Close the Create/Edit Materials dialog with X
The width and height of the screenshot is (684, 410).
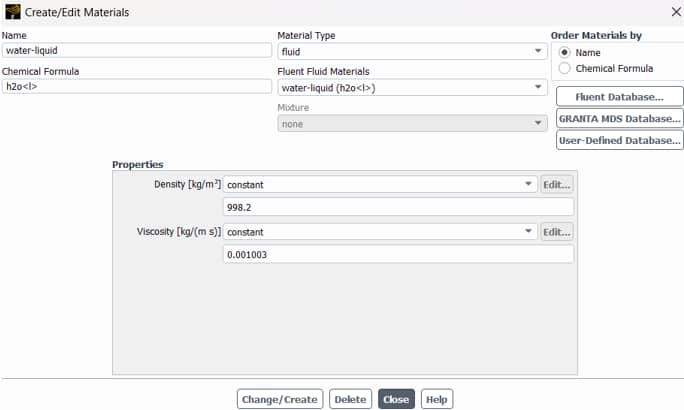676,12
